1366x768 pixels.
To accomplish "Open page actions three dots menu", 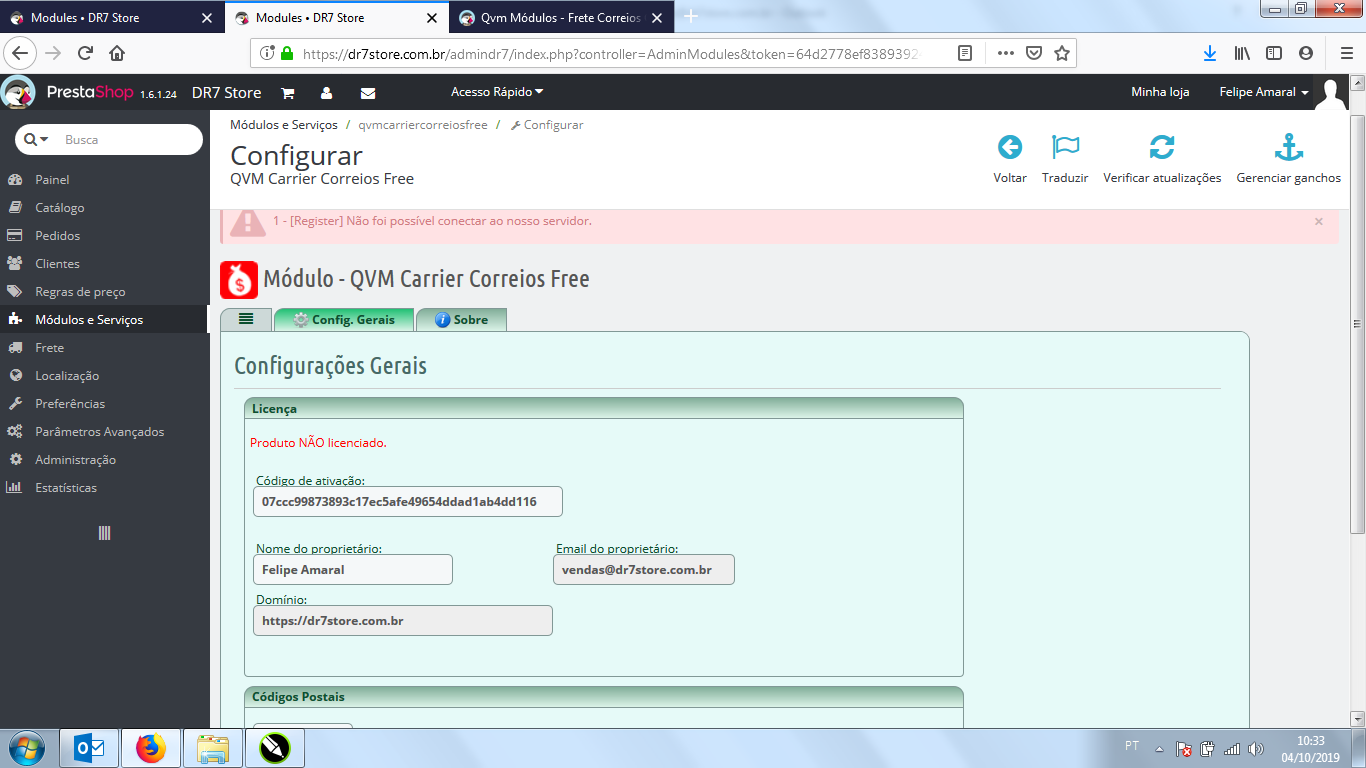I will pos(1006,53).
